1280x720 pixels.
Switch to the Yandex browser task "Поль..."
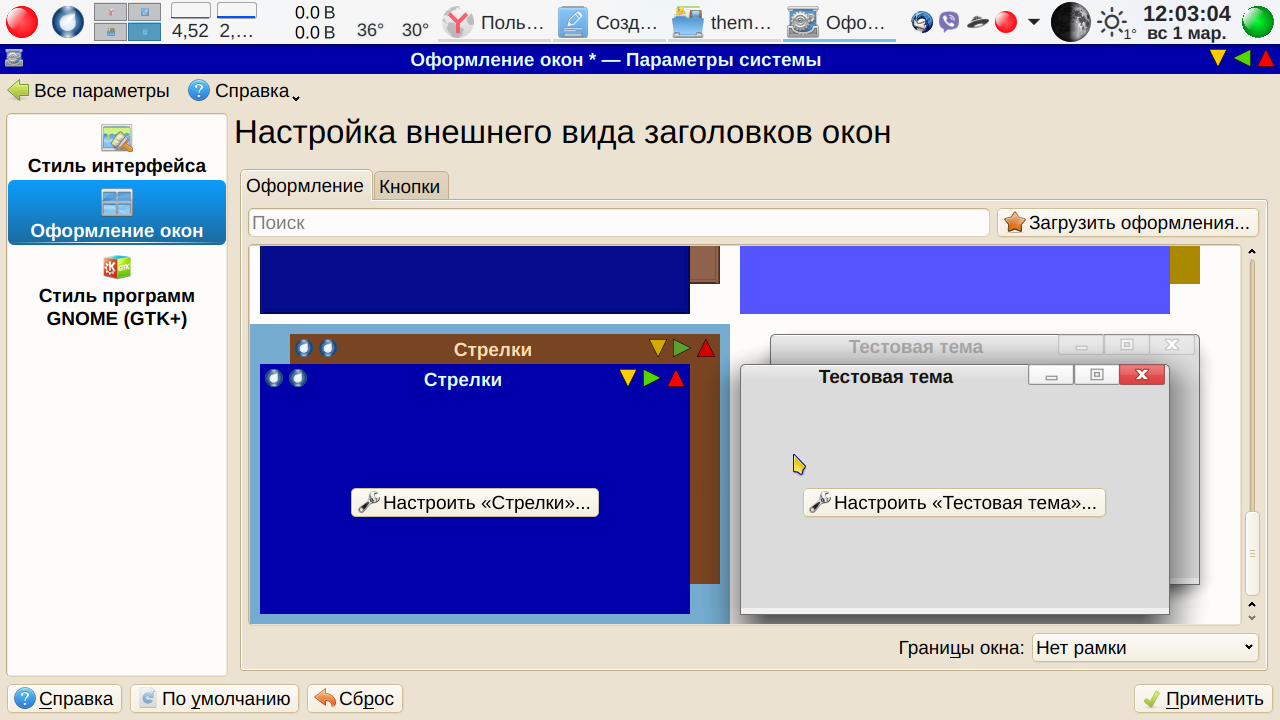click(x=494, y=22)
